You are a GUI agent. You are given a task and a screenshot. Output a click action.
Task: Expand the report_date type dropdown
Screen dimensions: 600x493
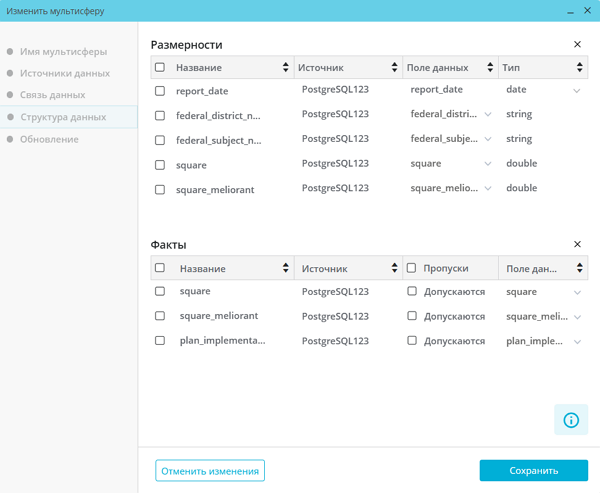[577, 91]
